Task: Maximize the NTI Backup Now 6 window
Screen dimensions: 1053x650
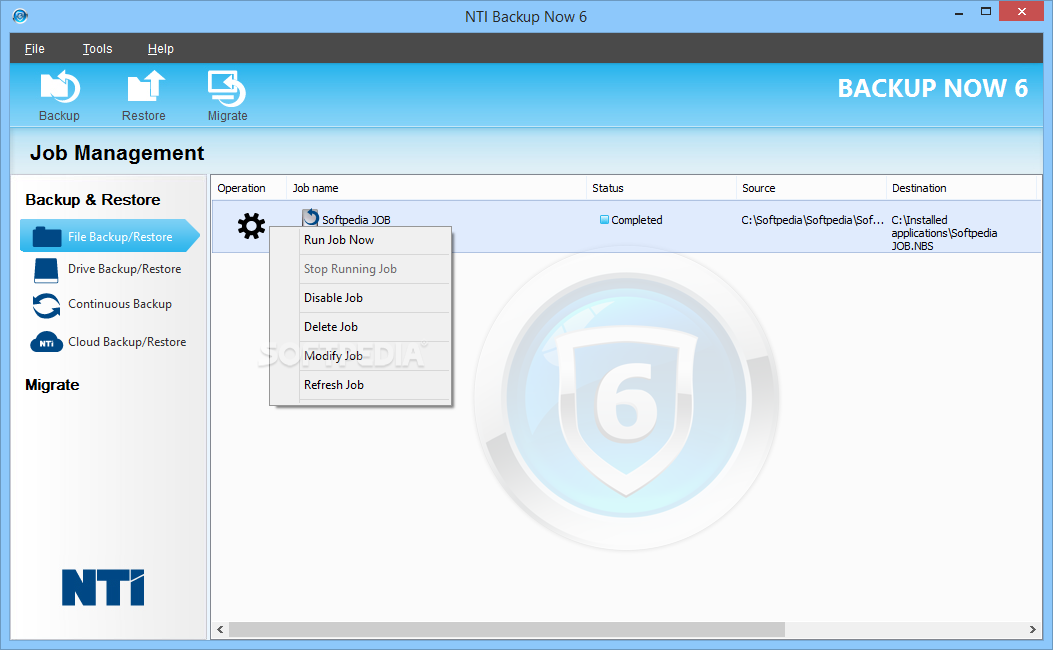Action: tap(986, 11)
